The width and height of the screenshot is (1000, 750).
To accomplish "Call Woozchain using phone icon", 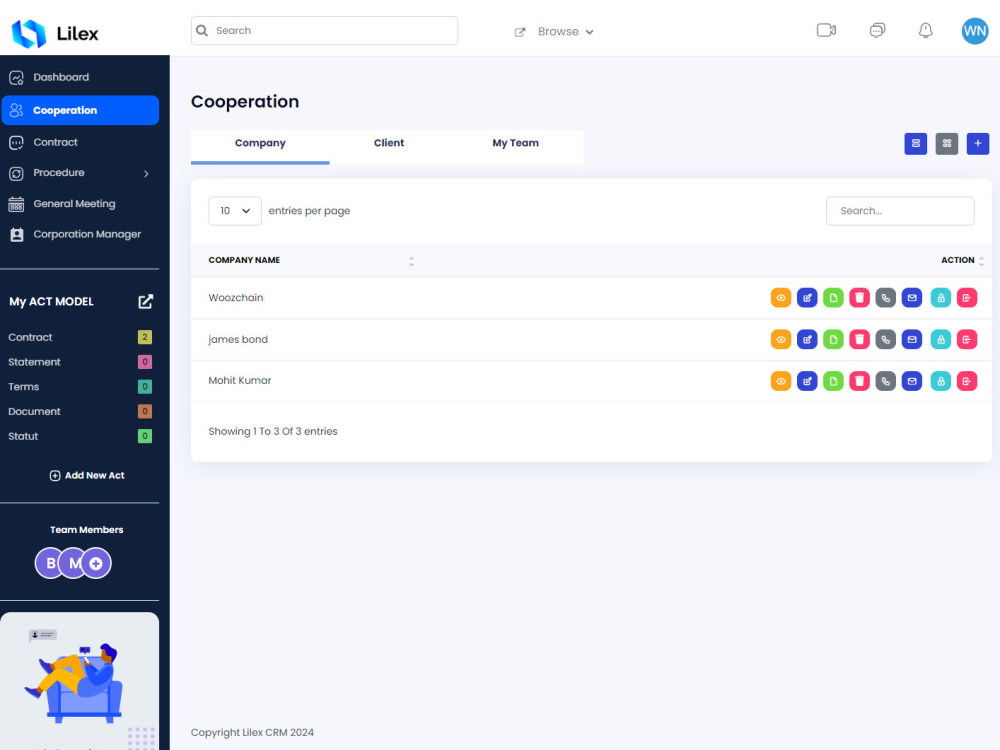I will tap(885, 298).
